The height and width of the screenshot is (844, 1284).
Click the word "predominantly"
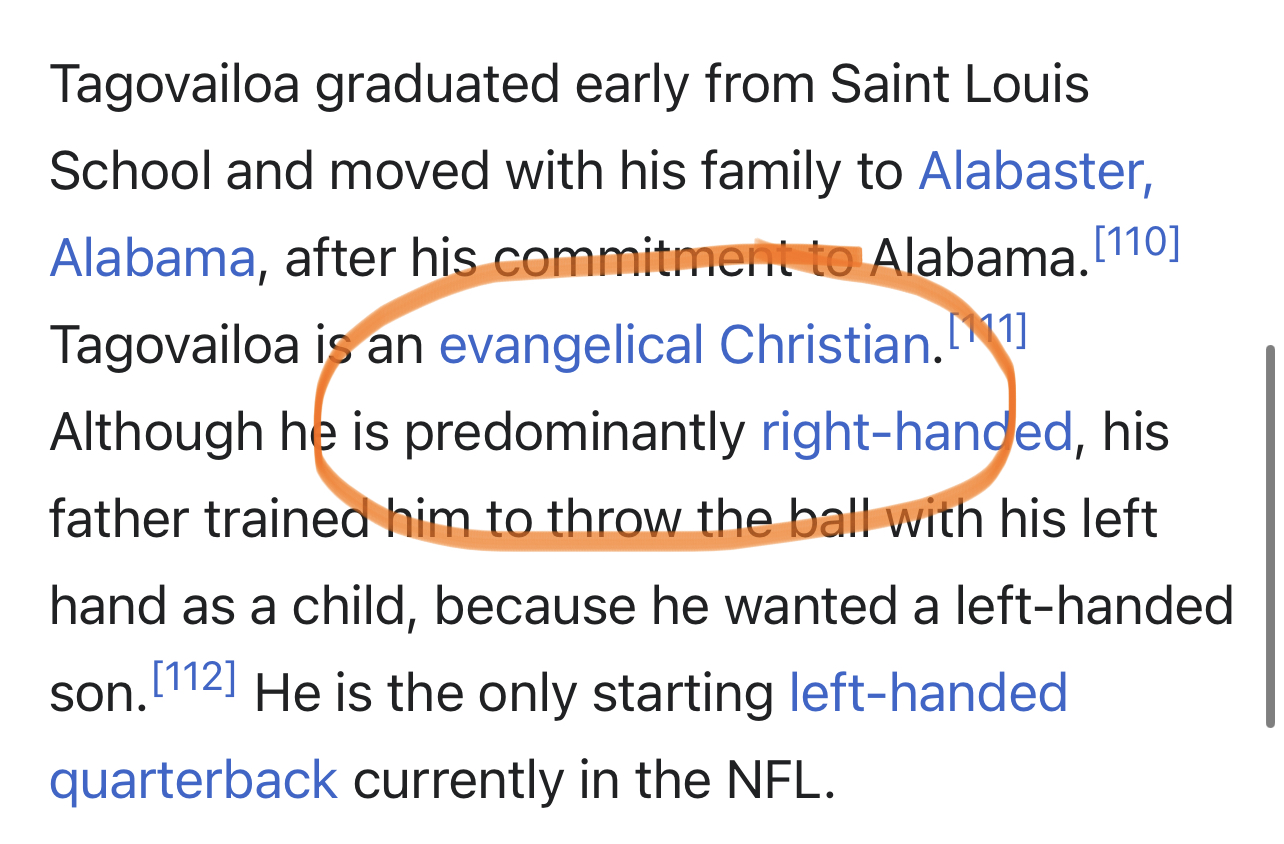575,433
